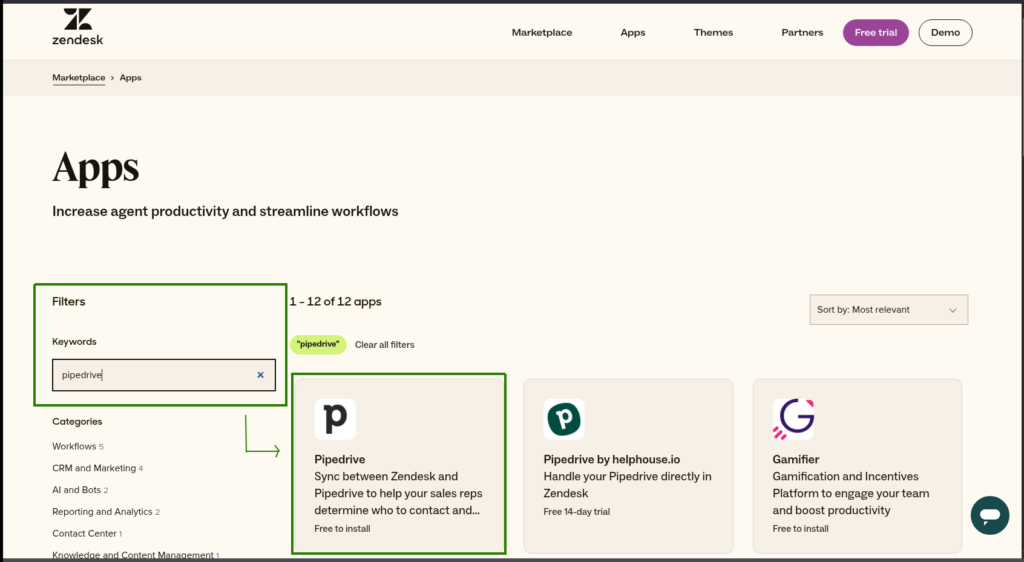Request a Demo

click(x=945, y=33)
